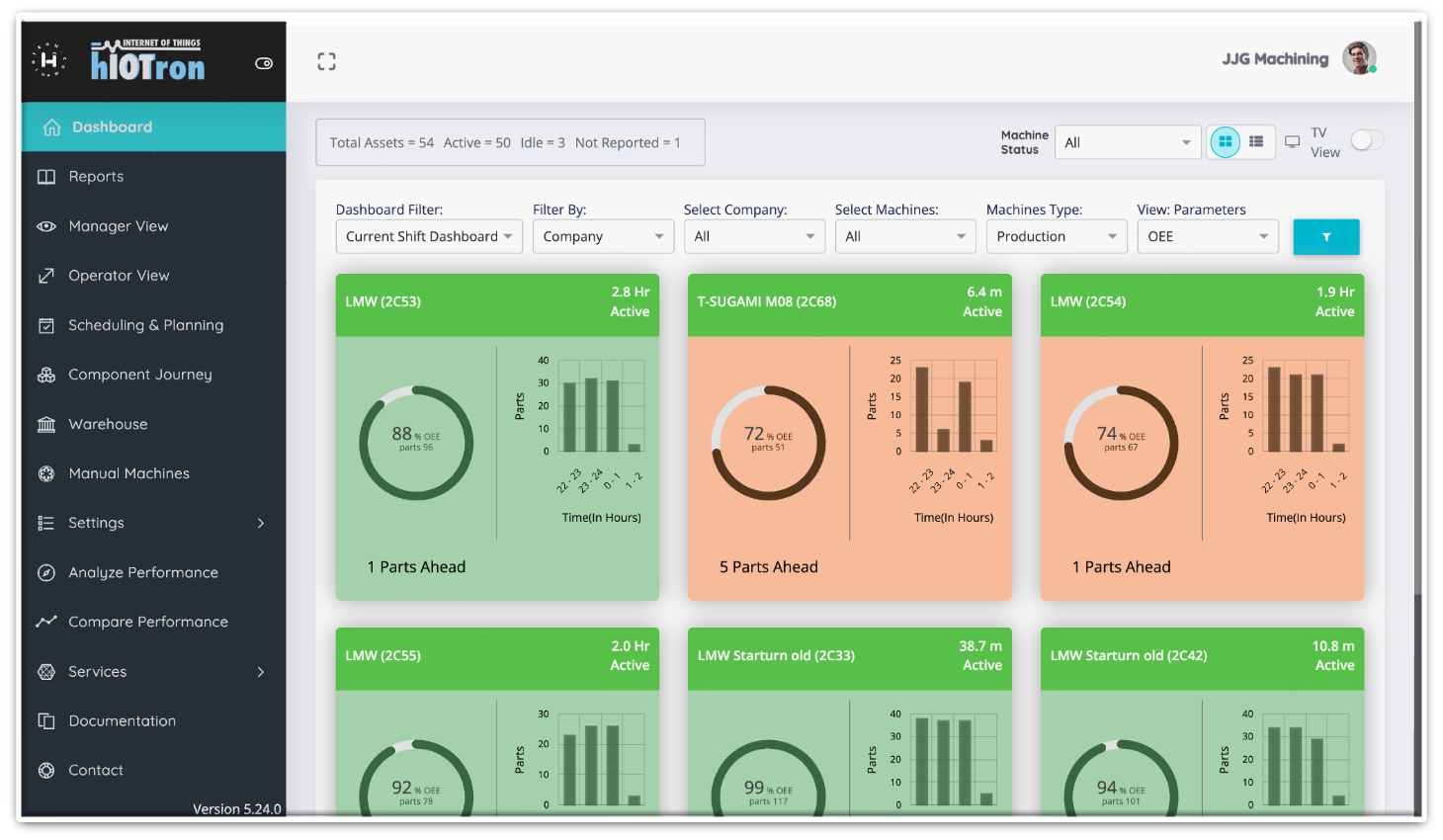This screenshot has height=840, width=1443.
Task: Click the JJG Machining account name
Action: pos(1275,59)
